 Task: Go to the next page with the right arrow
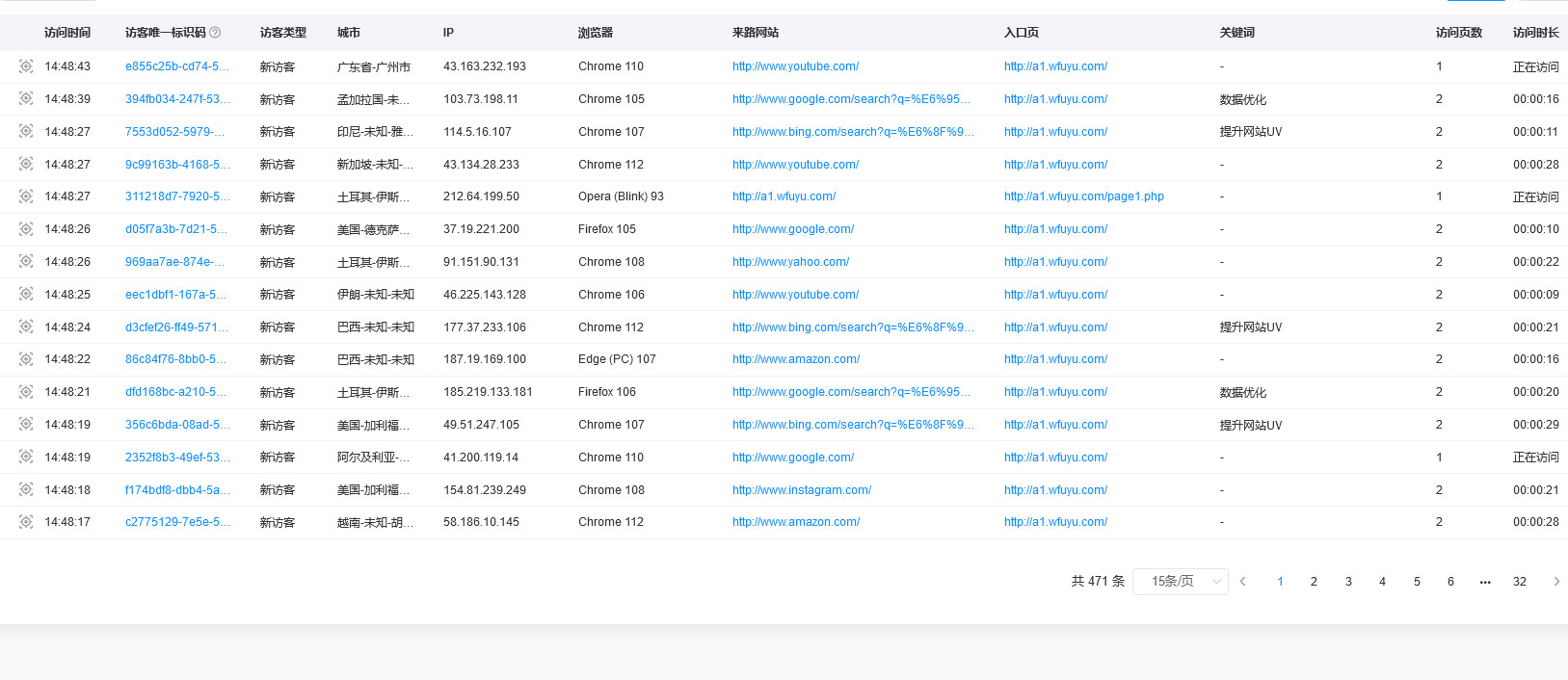(x=1555, y=582)
